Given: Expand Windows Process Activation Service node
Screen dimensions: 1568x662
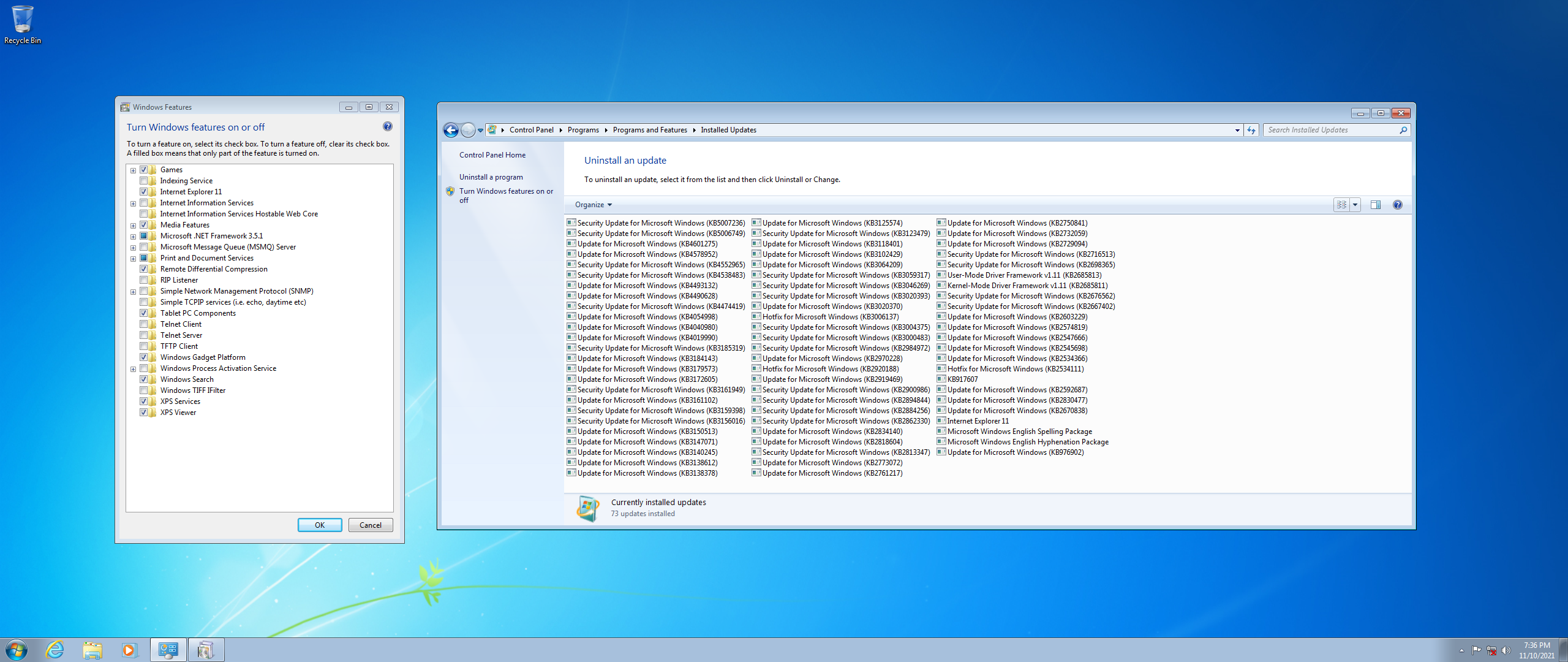Looking at the screenshot, I should point(133,369).
